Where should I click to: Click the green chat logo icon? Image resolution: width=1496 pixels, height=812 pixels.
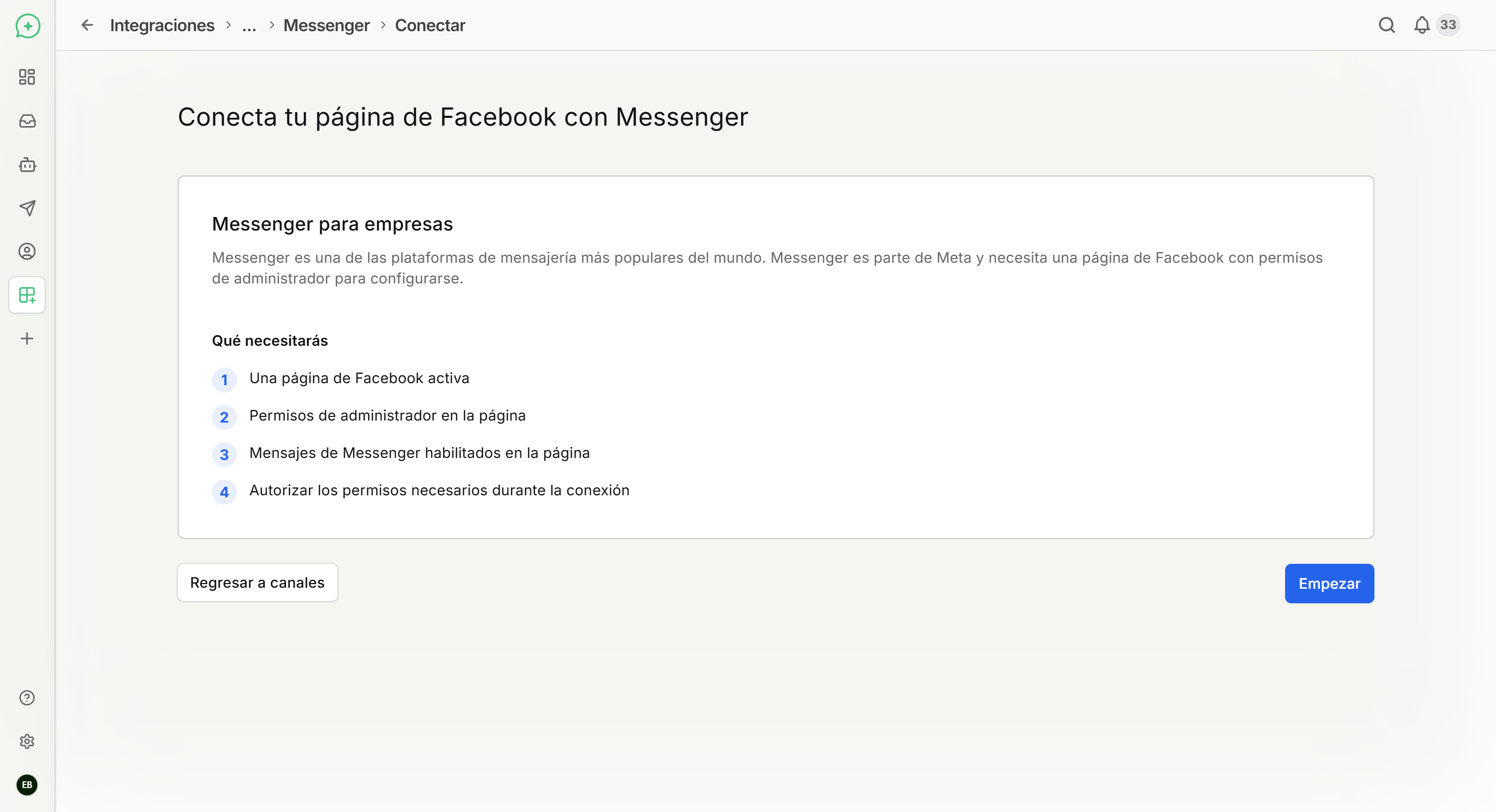28,26
